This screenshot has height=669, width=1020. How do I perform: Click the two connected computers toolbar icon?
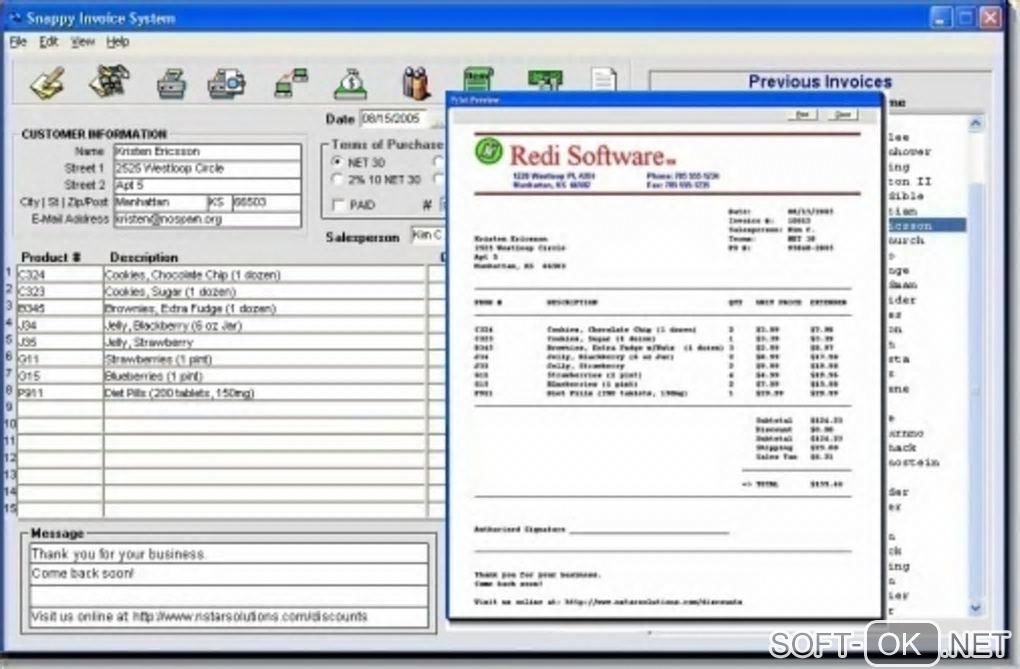click(x=291, y=83)
